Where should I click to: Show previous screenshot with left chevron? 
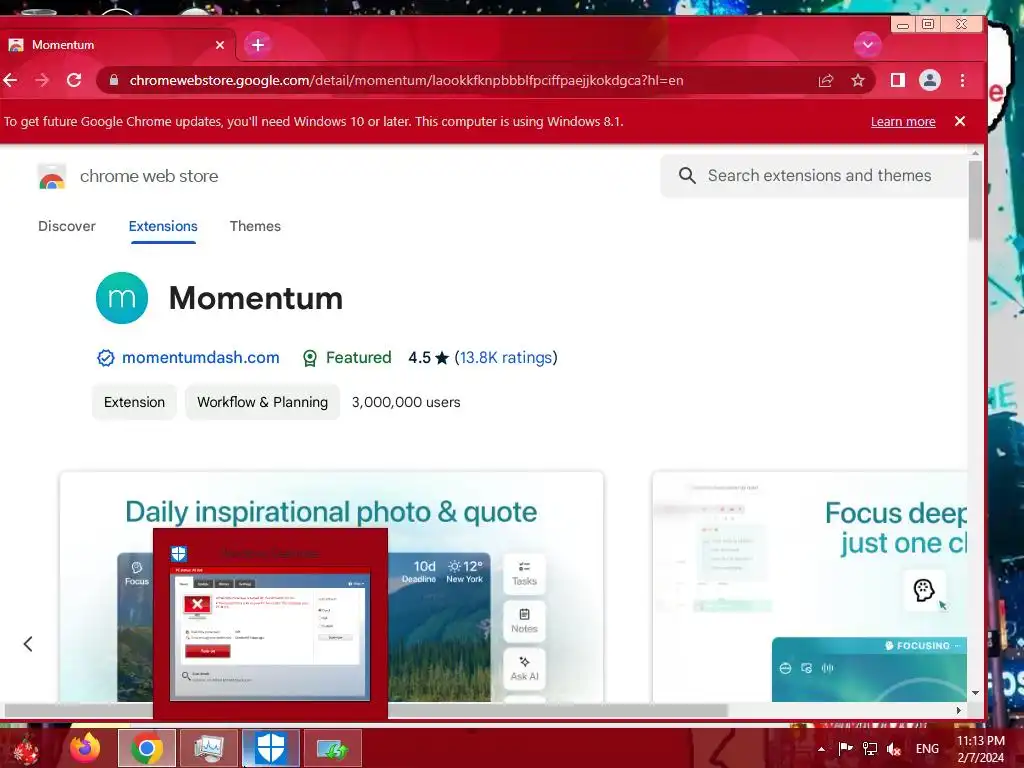coord(28,644)
